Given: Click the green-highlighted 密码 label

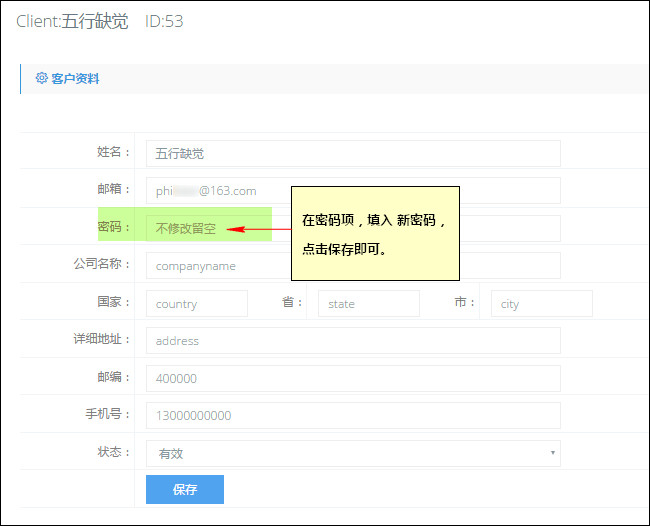Looking at the screenshot, I should (113, 227).
